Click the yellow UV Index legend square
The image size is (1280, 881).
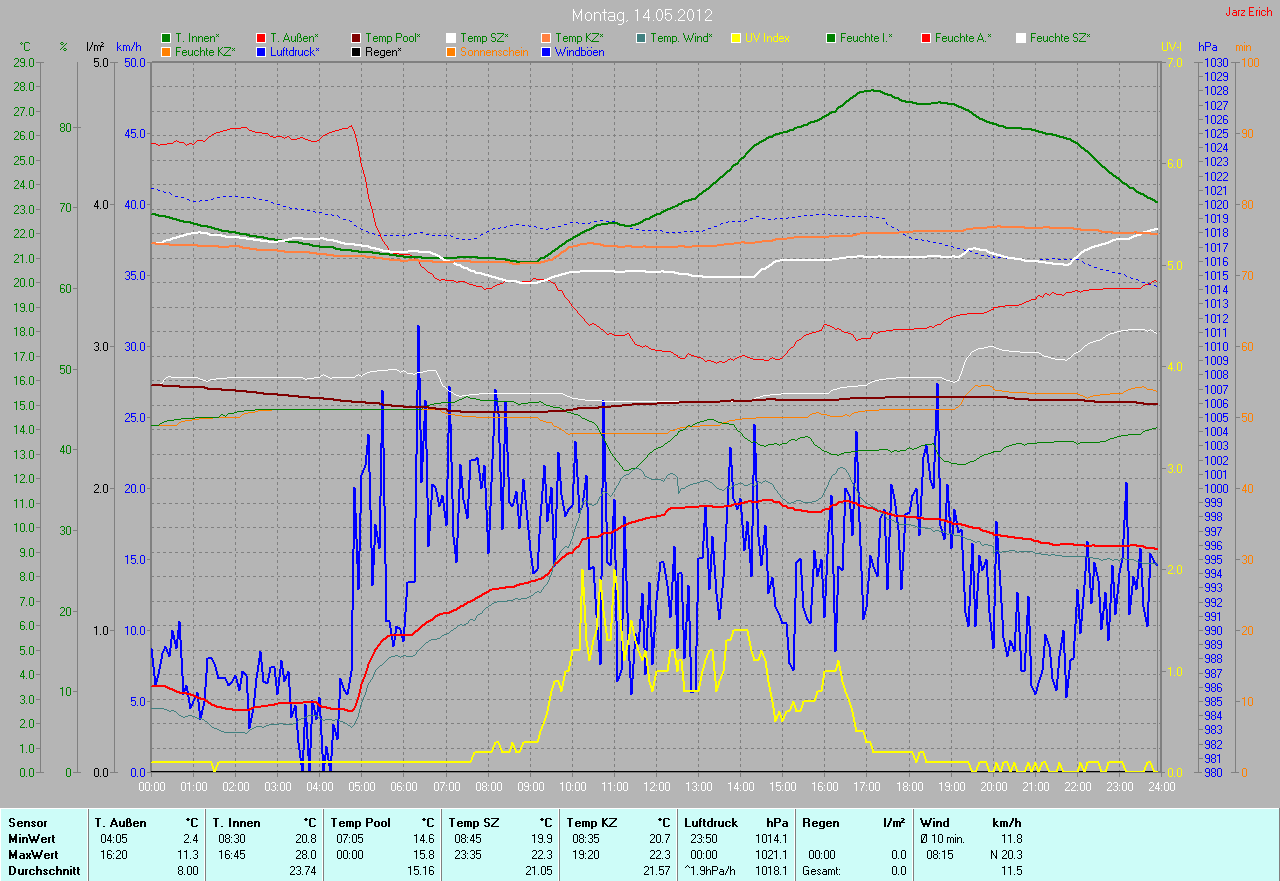[x=736, y=38]
